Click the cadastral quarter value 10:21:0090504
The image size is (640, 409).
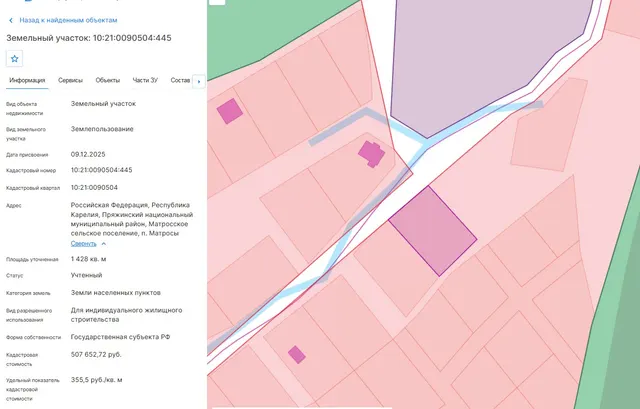coord(94,188)
